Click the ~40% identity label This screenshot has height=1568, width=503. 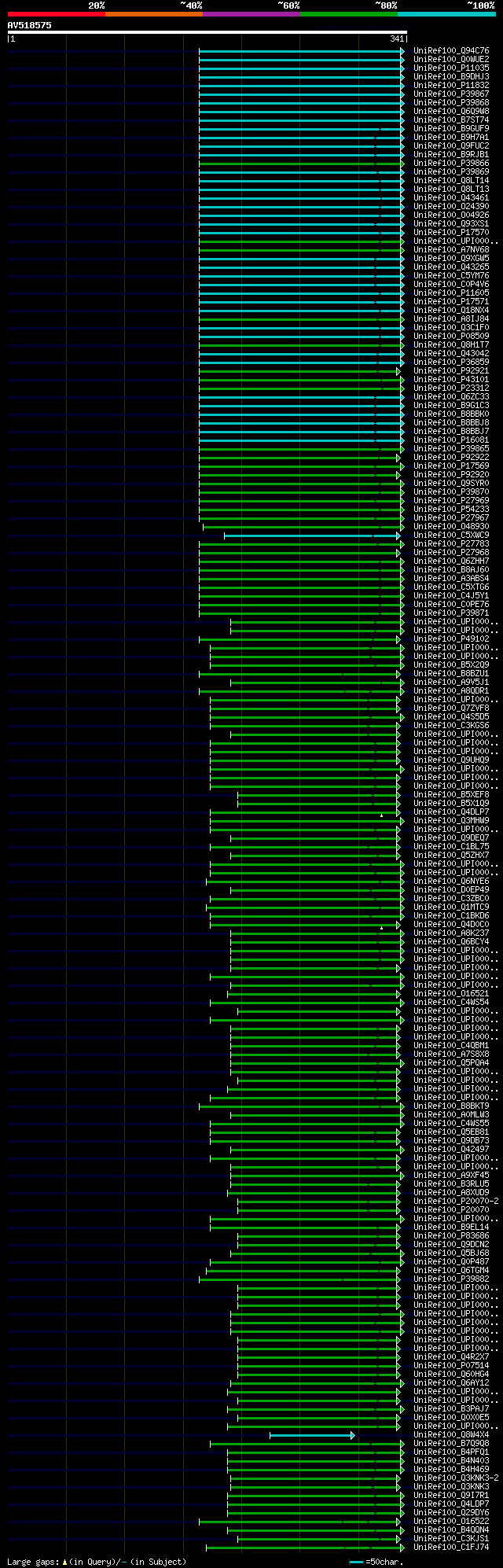pos(191,6)
